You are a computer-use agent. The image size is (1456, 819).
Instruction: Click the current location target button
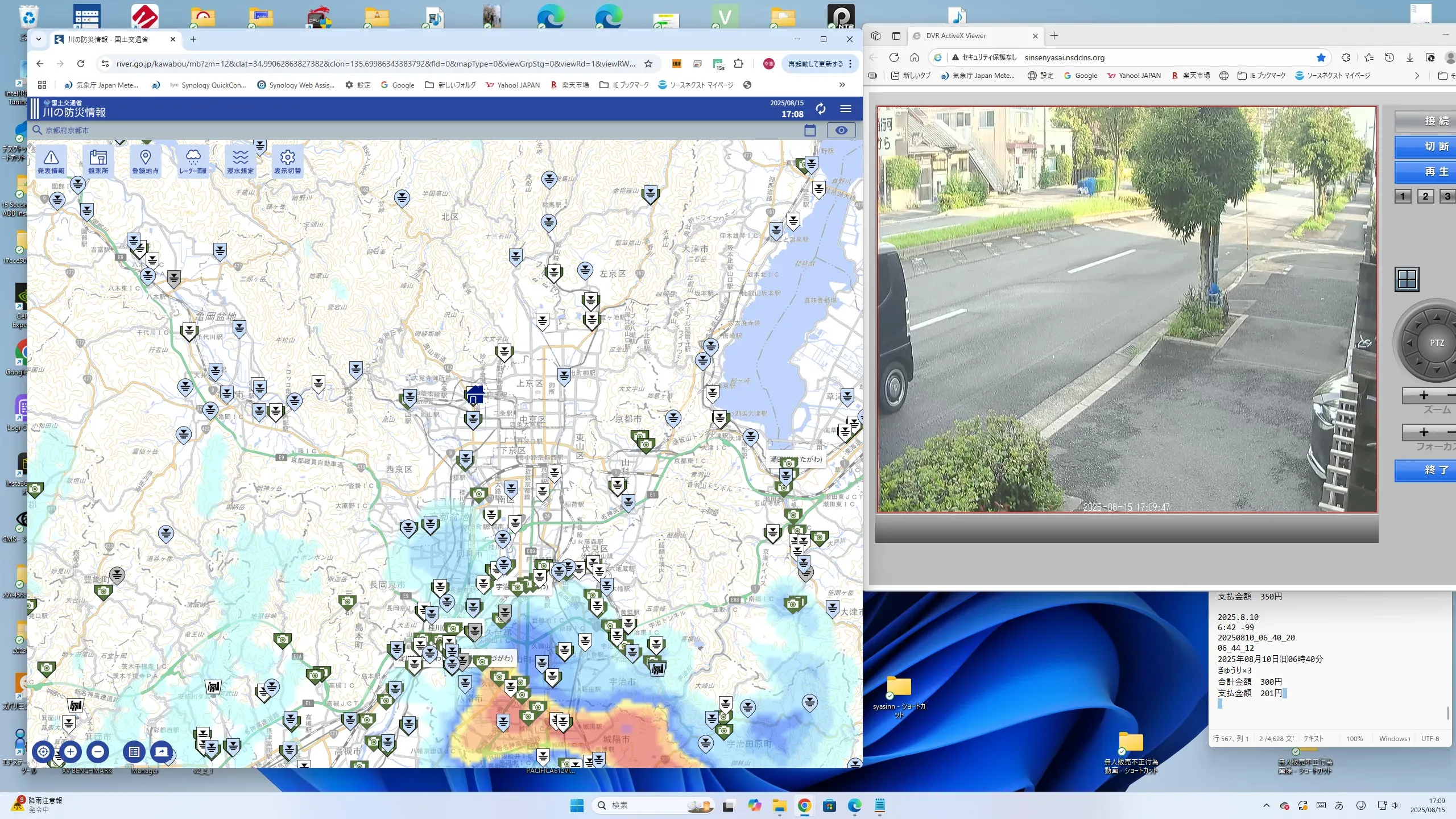43,752
